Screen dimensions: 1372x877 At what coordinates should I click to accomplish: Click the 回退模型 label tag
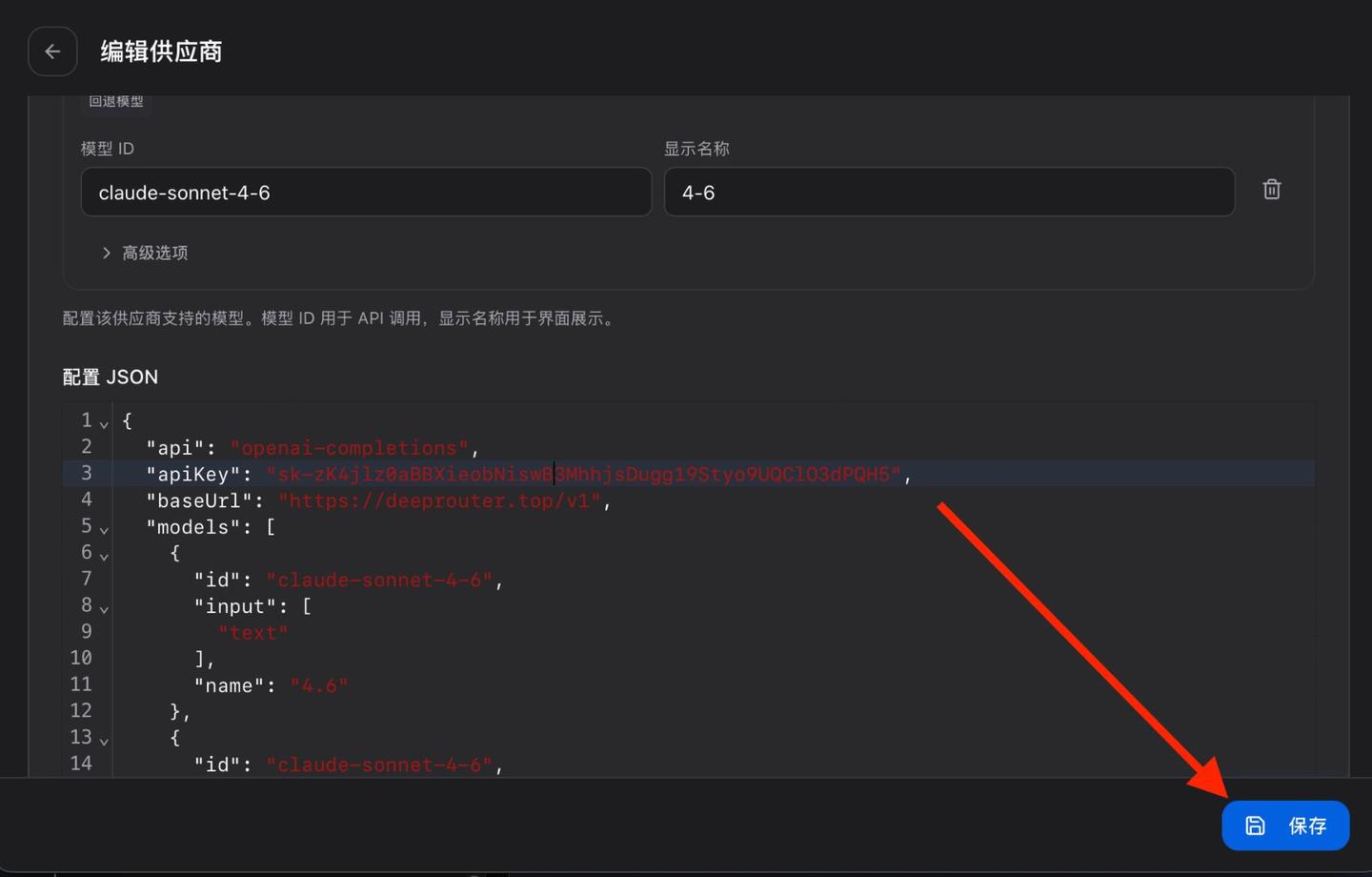pos(116,101)
